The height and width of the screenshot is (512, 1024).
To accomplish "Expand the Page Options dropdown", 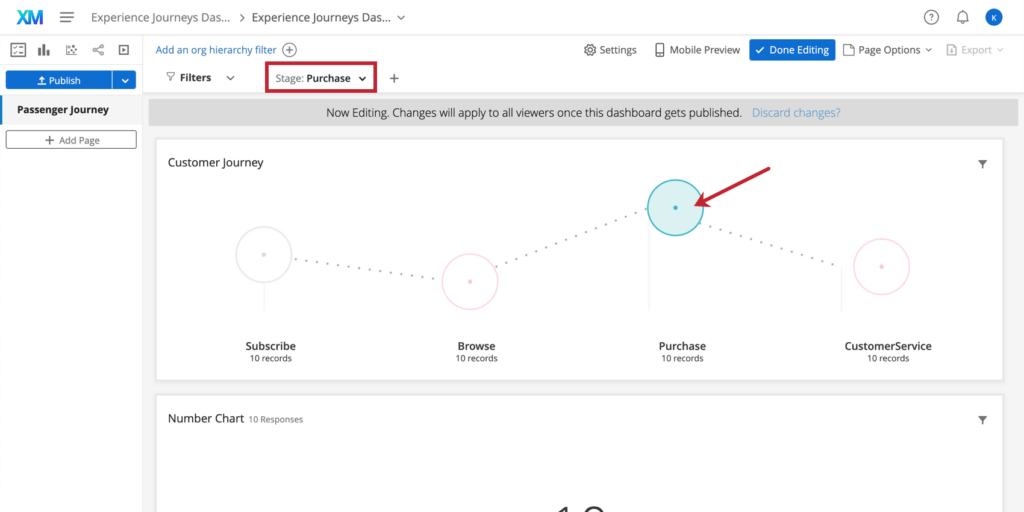I will pos(888,50).
